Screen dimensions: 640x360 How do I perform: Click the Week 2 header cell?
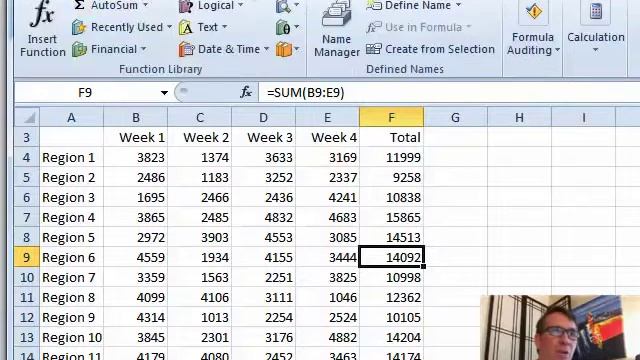(200, 138)
